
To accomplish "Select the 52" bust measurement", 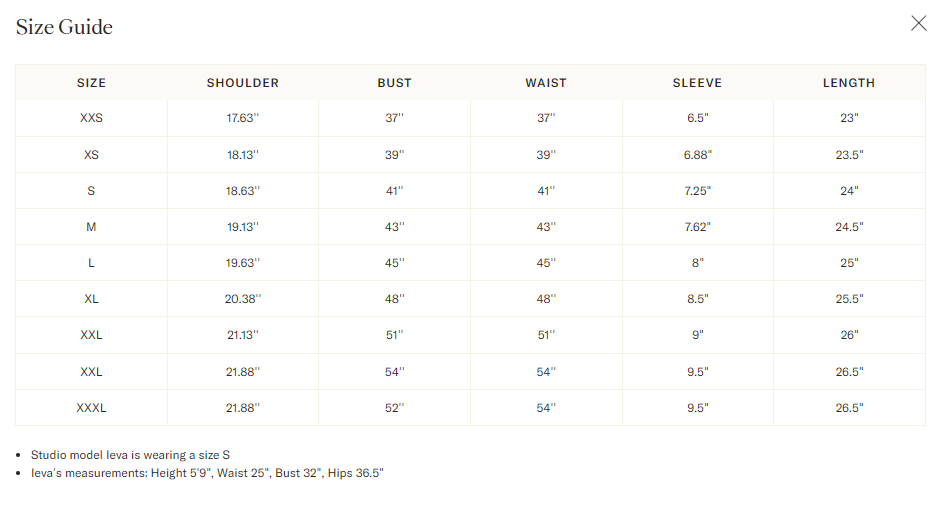I will [394, 408].
